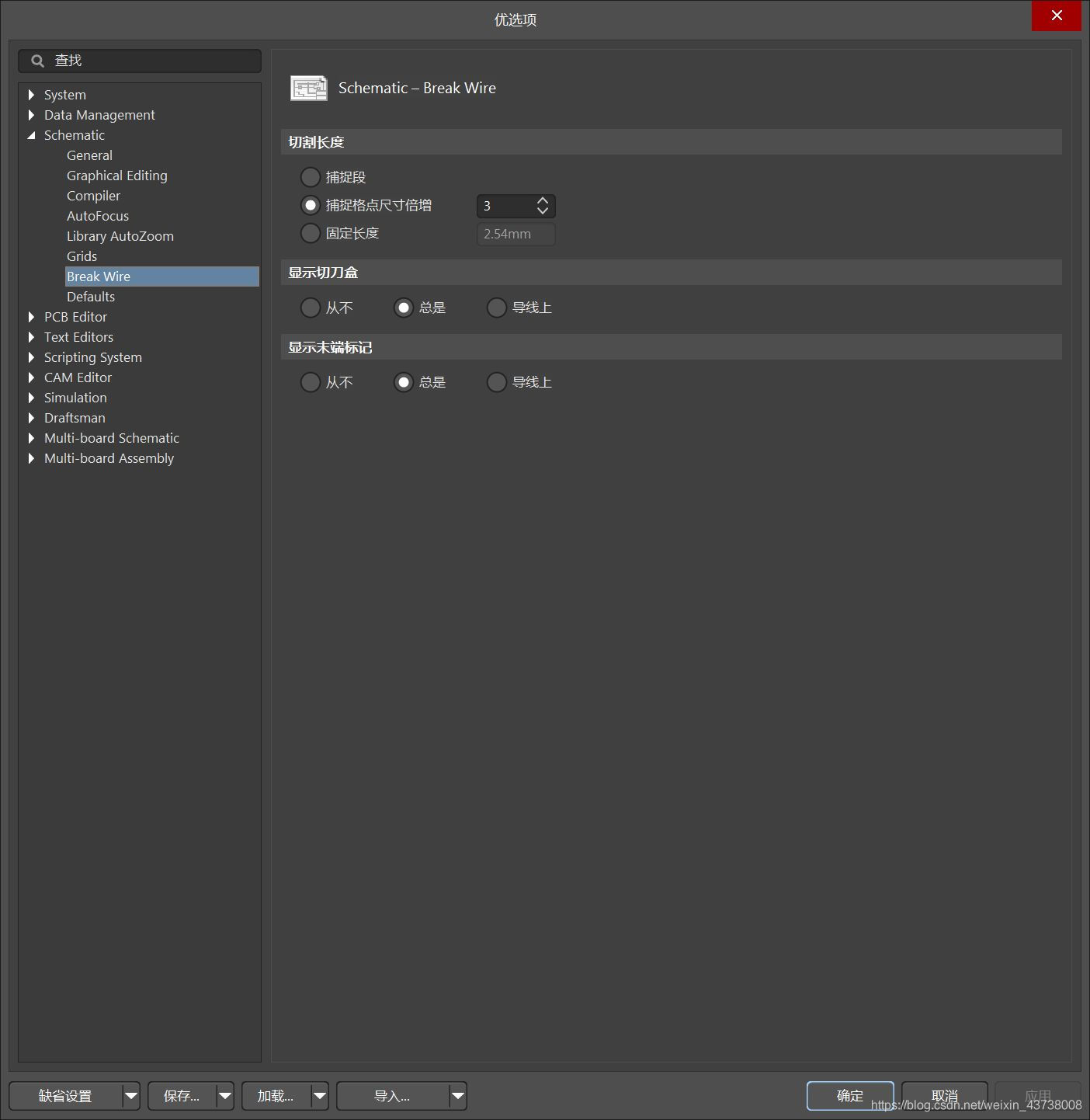Click the 加载... button
This screenshot has width=1090, height=1120.
coord(276,1096)
